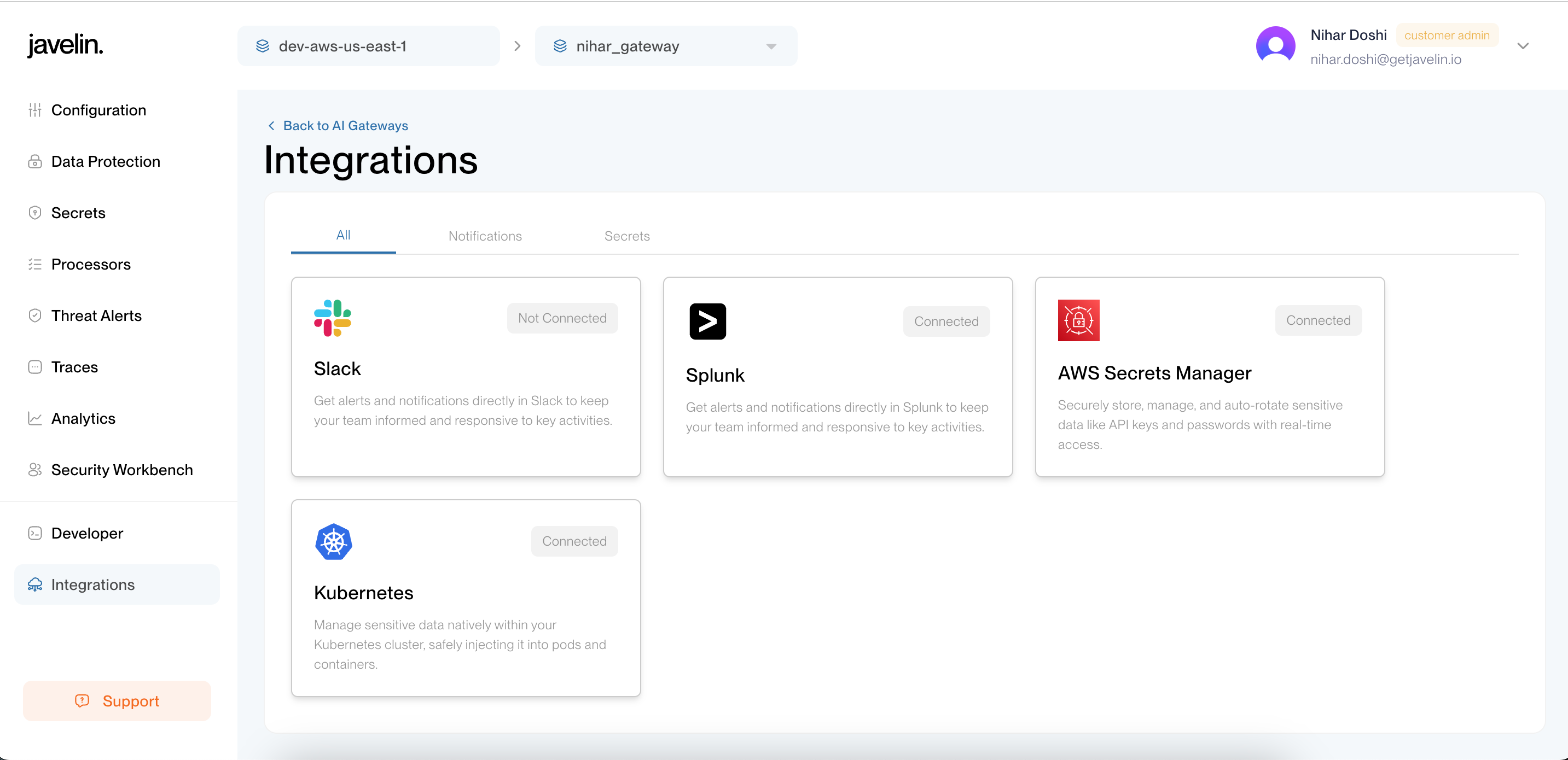Open the dev-aws-us-east-1 environment selector
Screen dimensions: 1568x760
click(x=368, y=46)
